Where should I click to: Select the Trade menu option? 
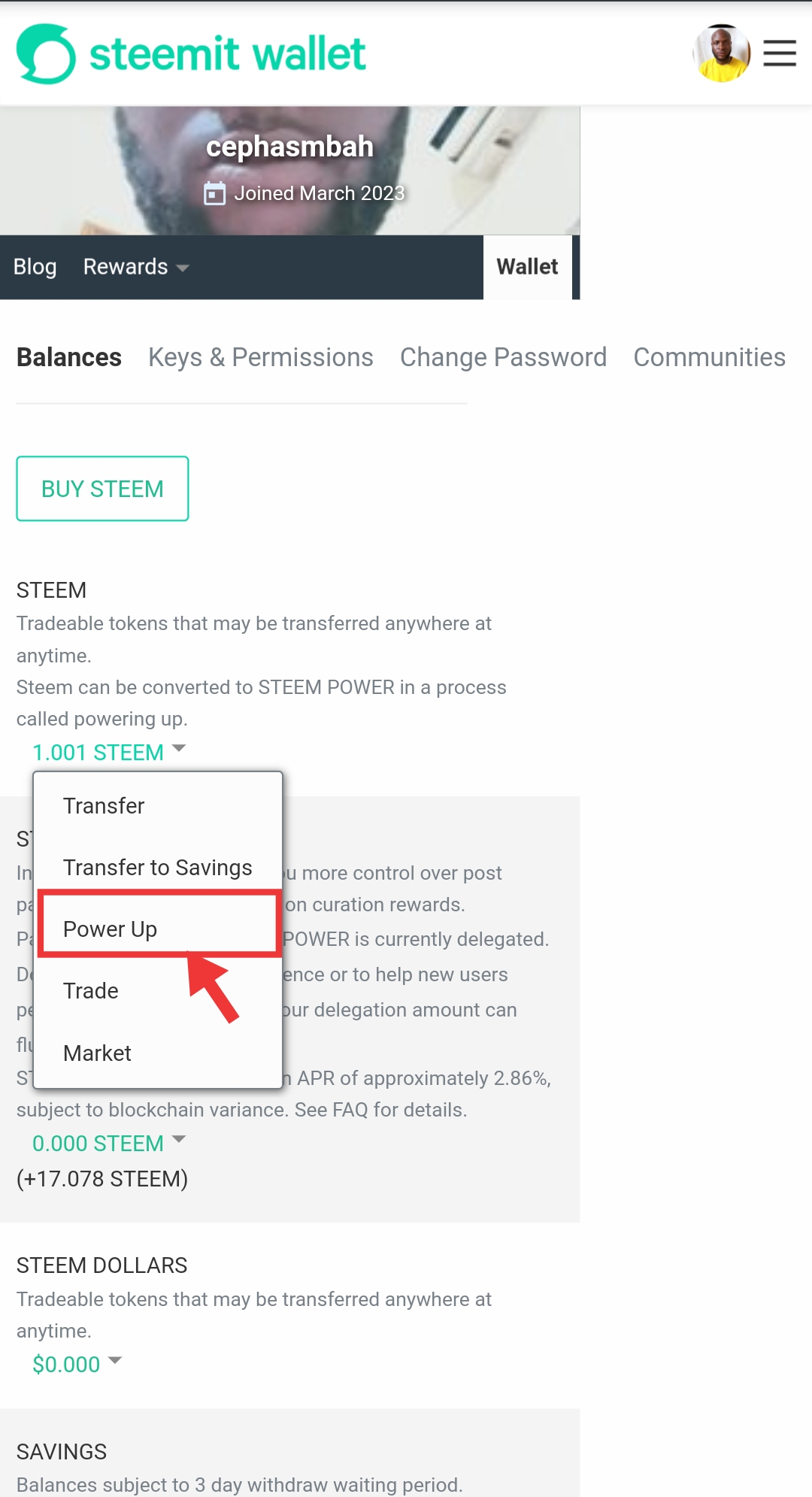pyautogui.click(x=91, y=991)
